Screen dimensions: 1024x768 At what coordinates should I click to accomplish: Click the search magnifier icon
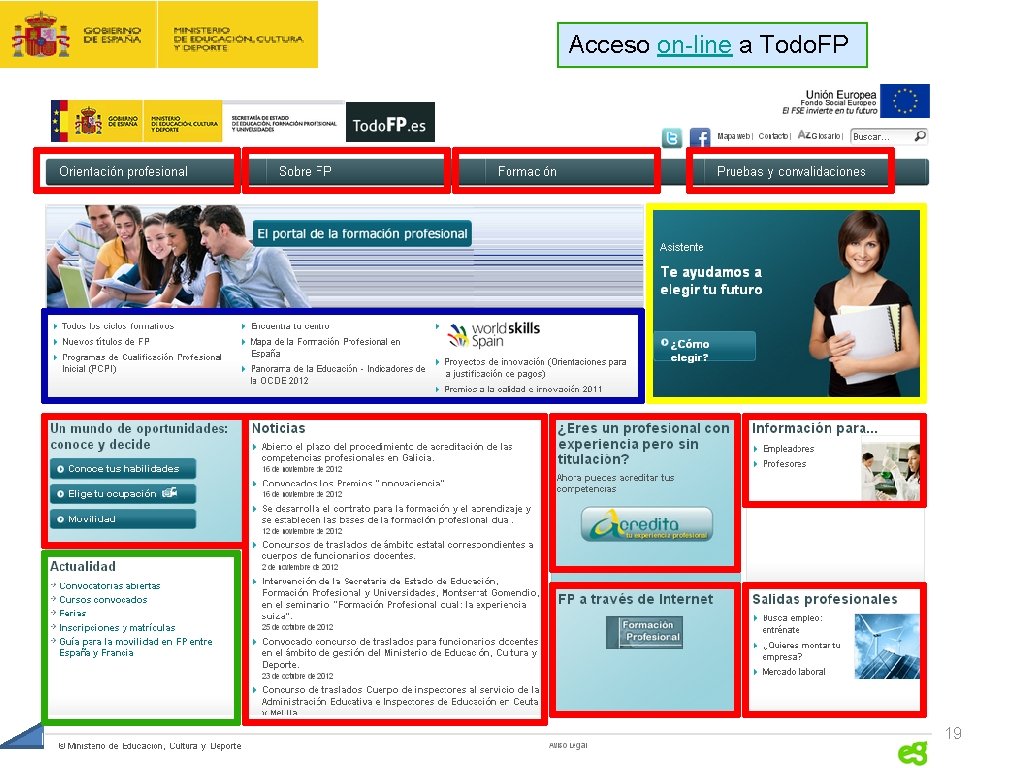(919, 136)
